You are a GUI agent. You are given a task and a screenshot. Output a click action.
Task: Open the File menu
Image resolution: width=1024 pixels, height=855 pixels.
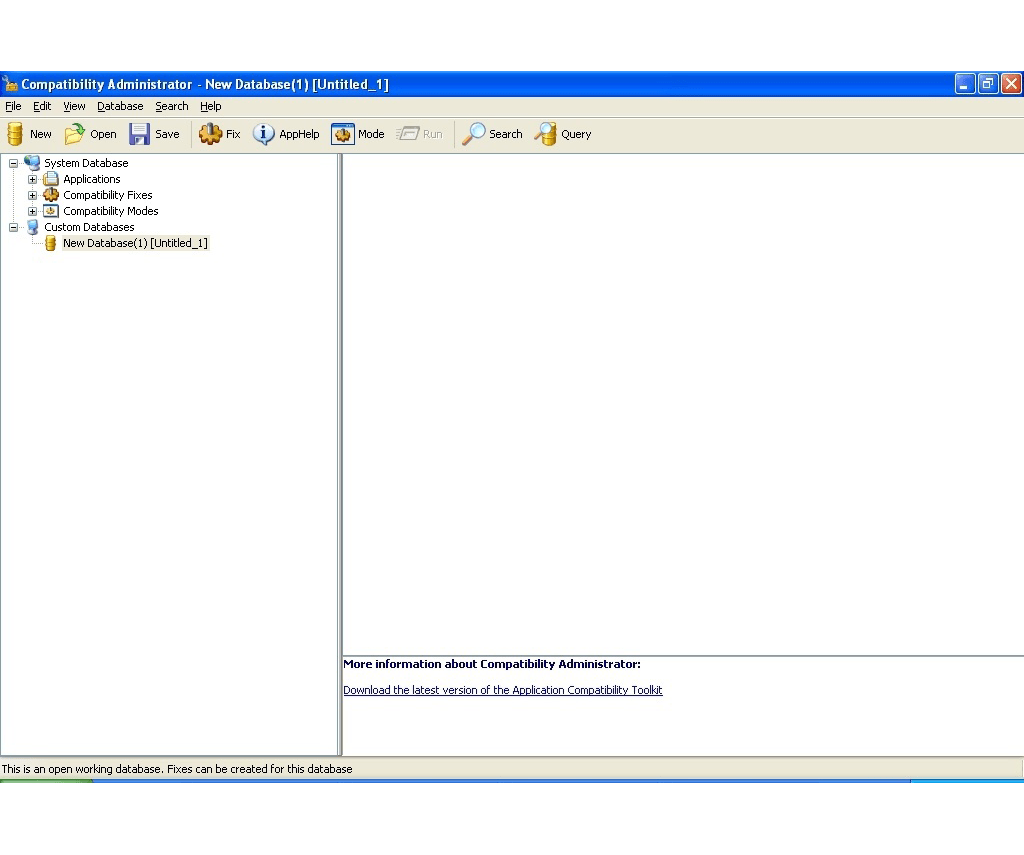click(x=13, y=106)
